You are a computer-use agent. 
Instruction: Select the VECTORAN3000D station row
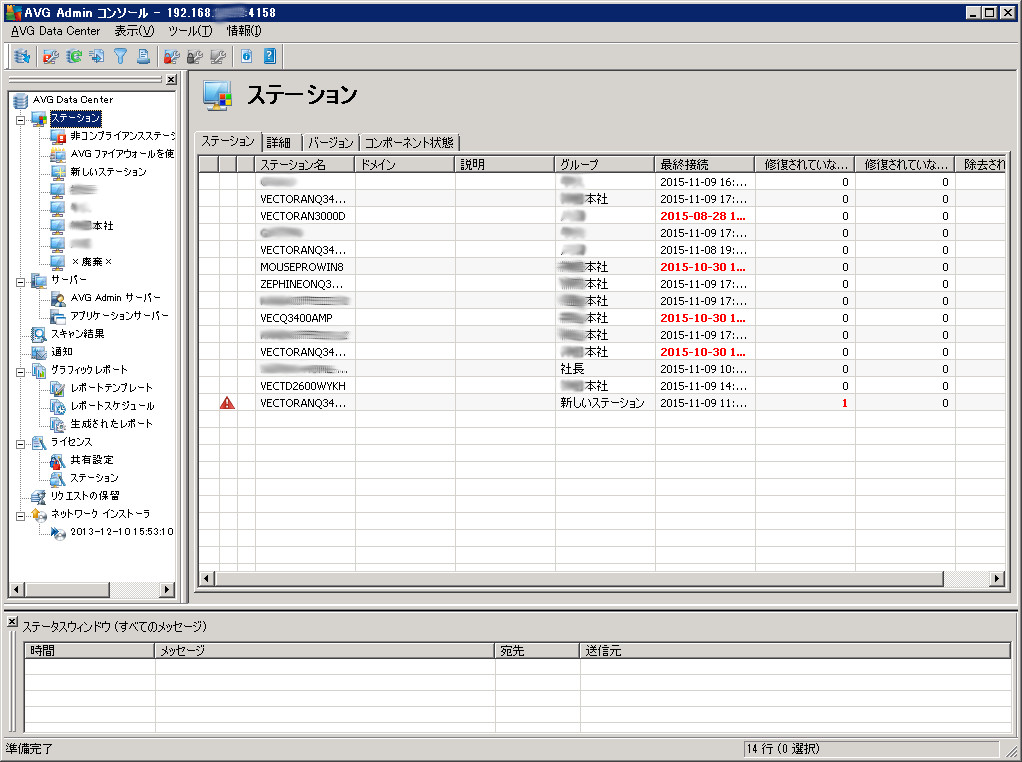tap(602, 216)
